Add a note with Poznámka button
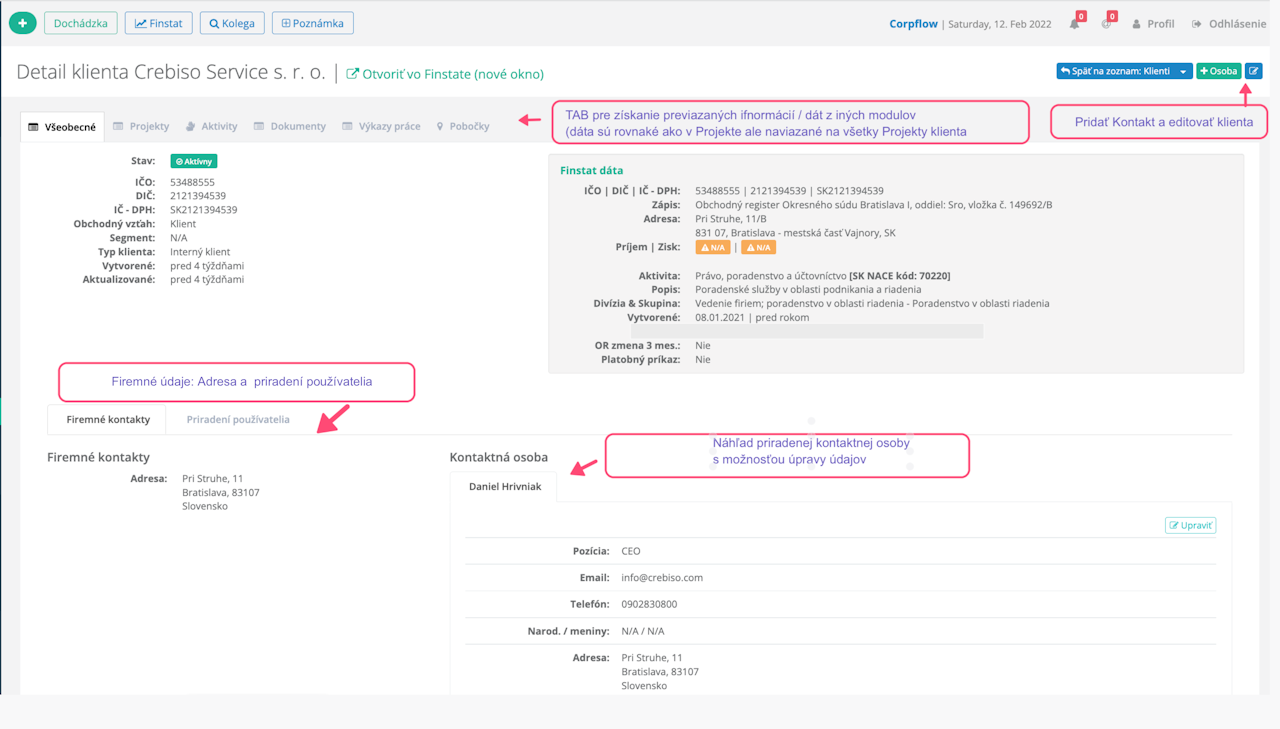 tap(312, 23)
